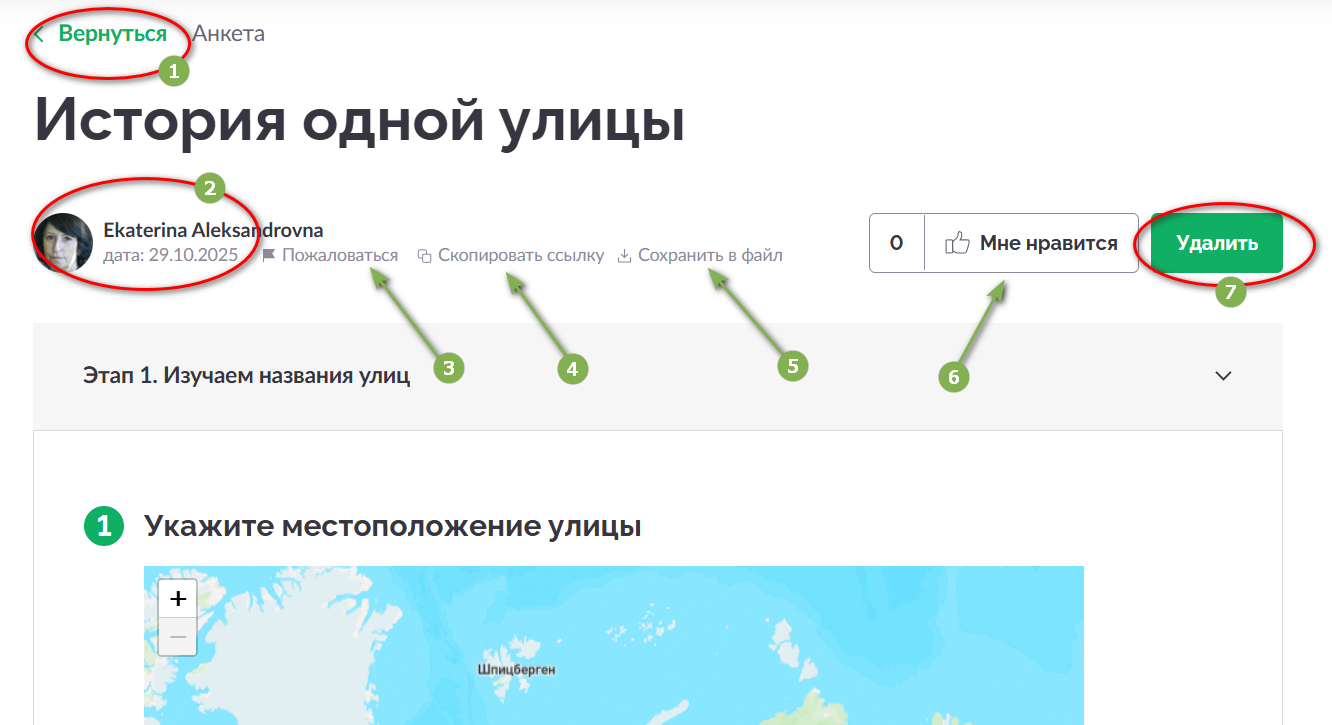Go back via the Вернуться link

coord(112,34)
